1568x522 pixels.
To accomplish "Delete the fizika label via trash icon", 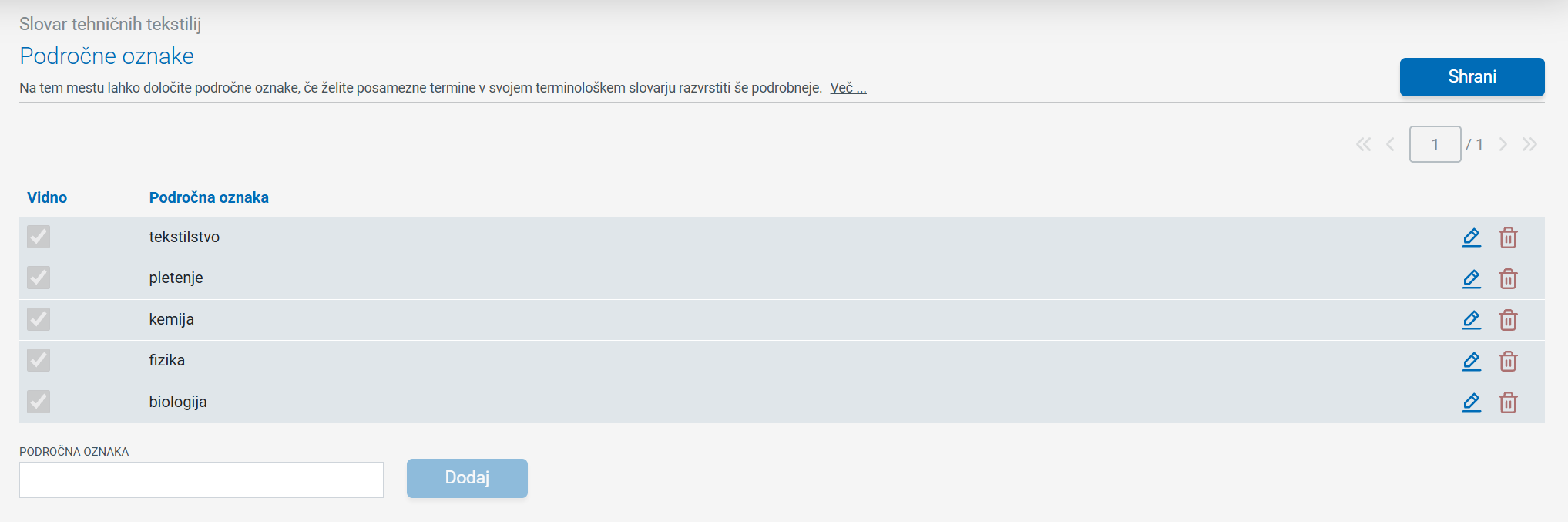I will tap(1508, 361).
